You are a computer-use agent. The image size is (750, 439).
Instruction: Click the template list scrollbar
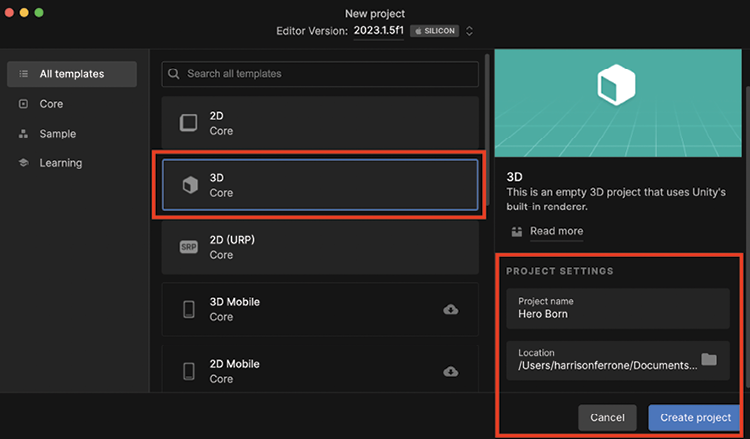point(487,129)
